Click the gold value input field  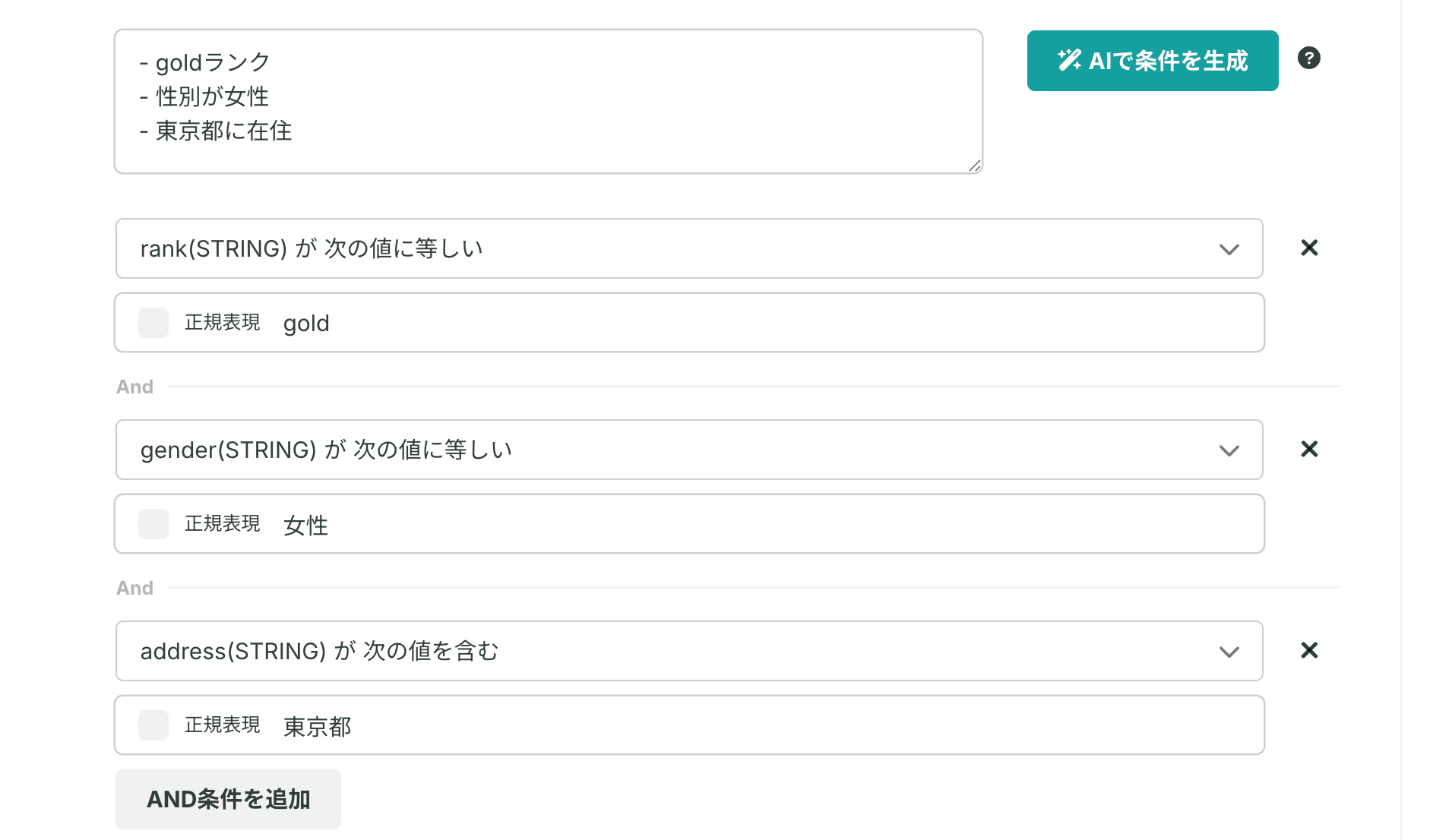point(760,323)
